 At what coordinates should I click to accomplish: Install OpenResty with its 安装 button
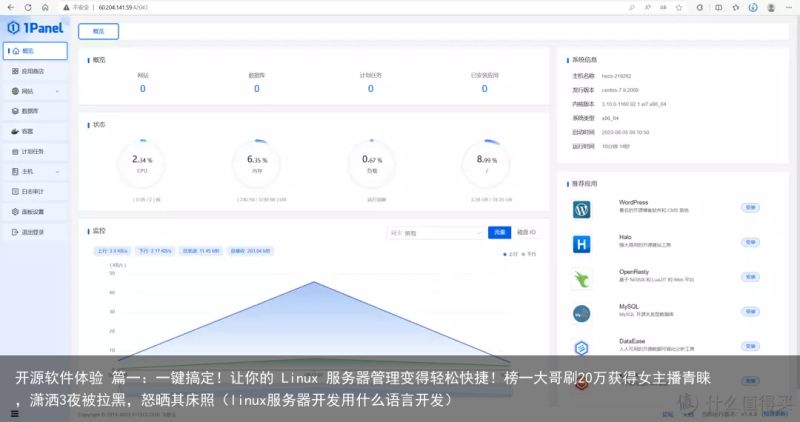click(750, 277)
